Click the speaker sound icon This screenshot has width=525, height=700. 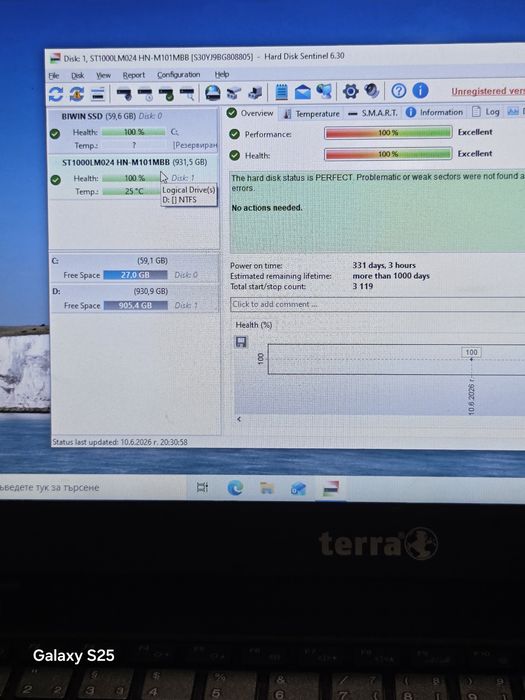[x=371, y=91]
